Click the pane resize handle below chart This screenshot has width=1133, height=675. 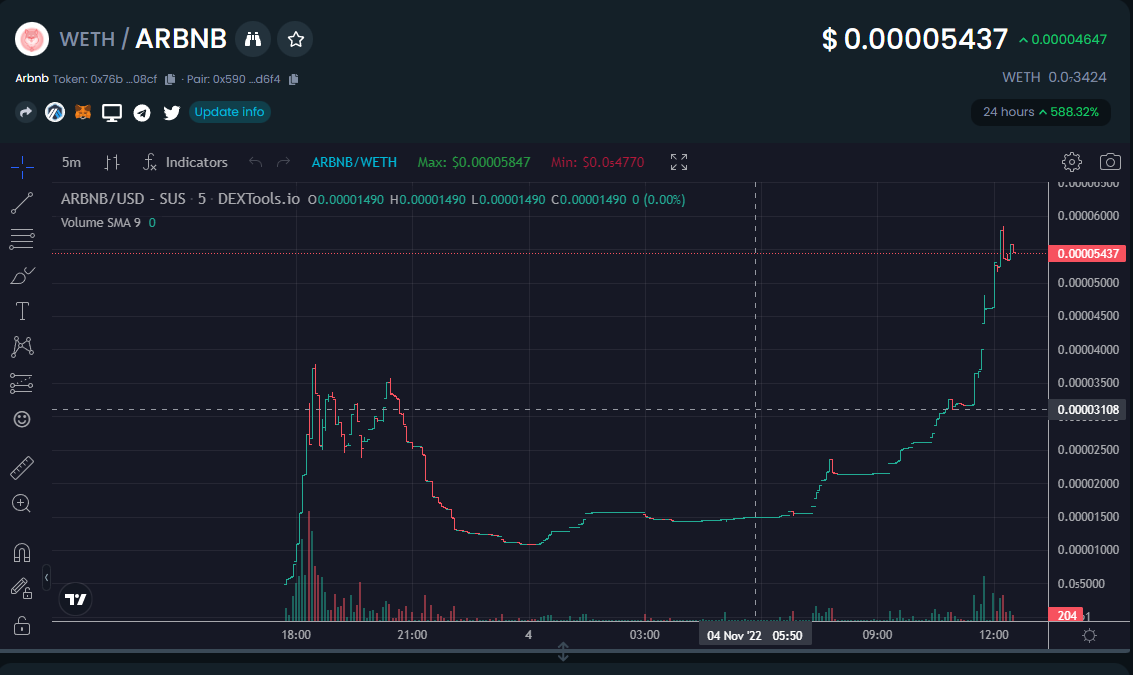(563, 652)
